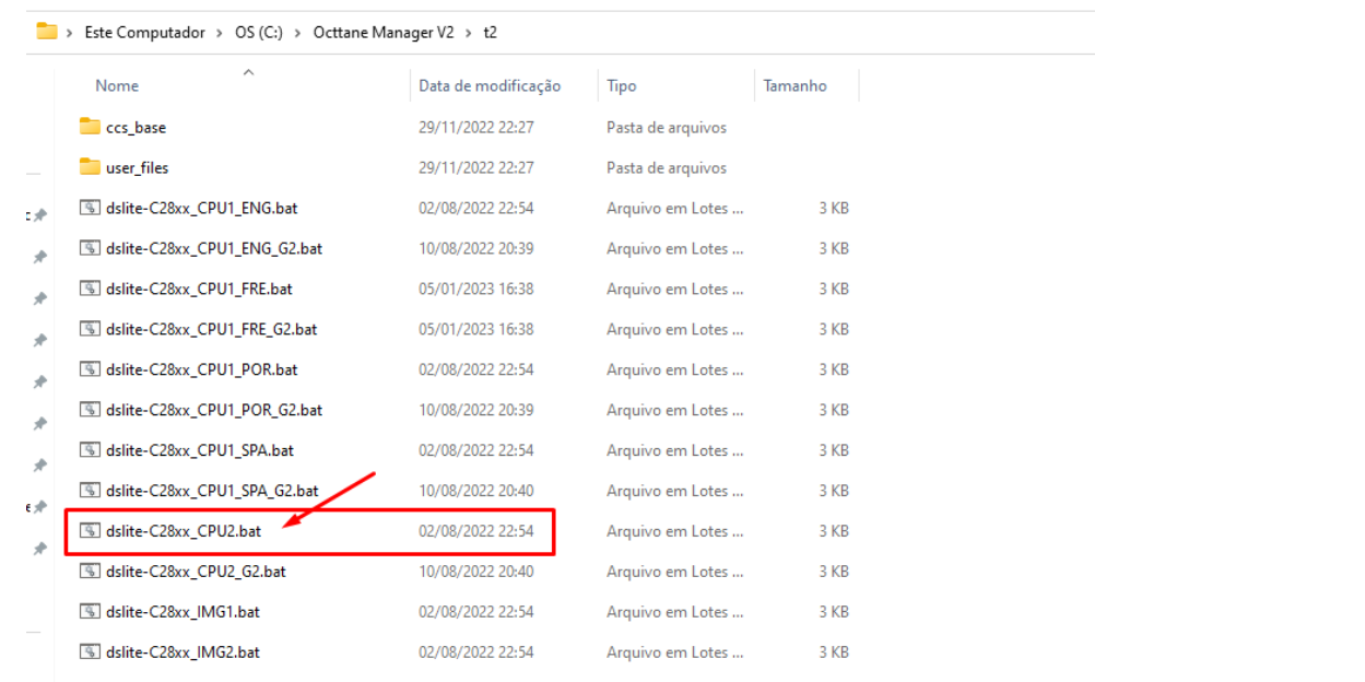This screenshot has height=682, width=1365.
Task: Select the t2 breadcrumb segment
Action: (490, 32)
